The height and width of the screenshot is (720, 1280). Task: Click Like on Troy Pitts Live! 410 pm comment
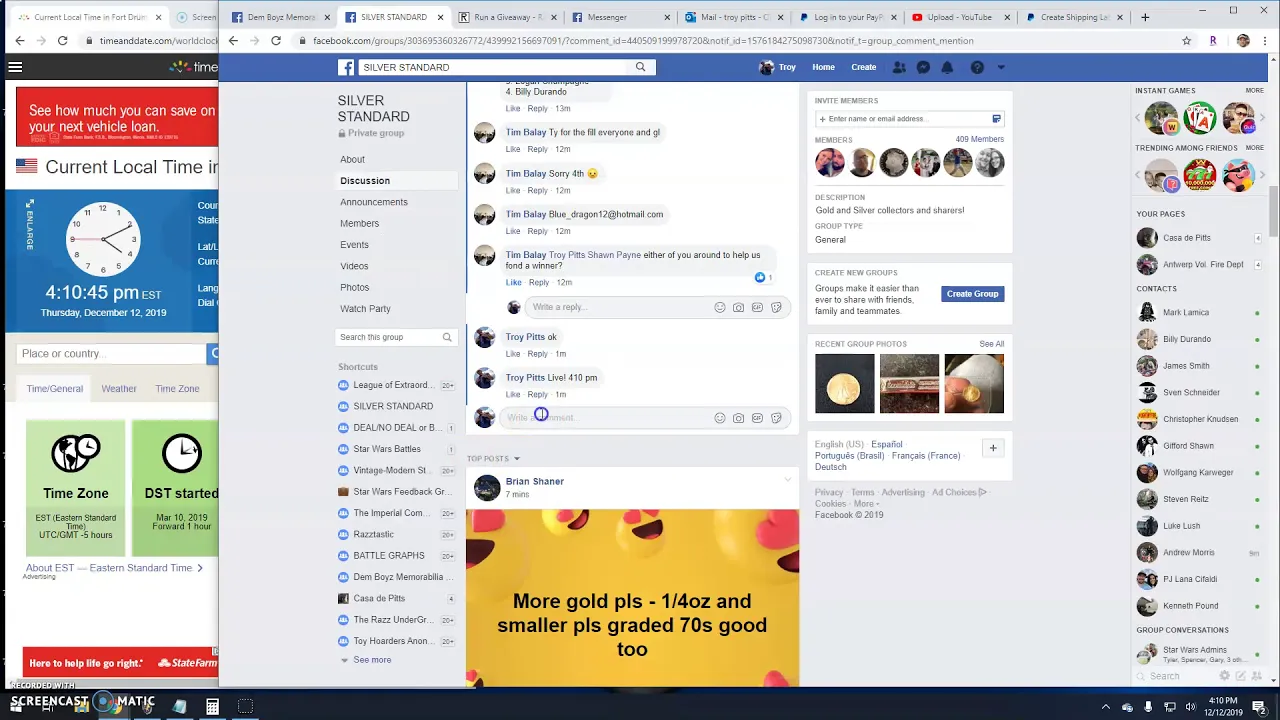click(513, 394)
